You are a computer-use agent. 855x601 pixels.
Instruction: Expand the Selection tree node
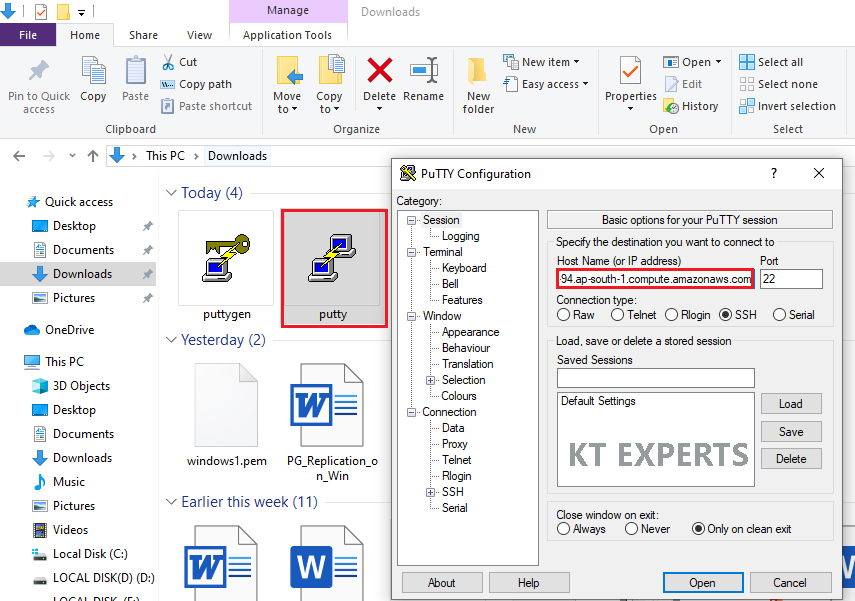pyautogui.click(x=430, y=380)
